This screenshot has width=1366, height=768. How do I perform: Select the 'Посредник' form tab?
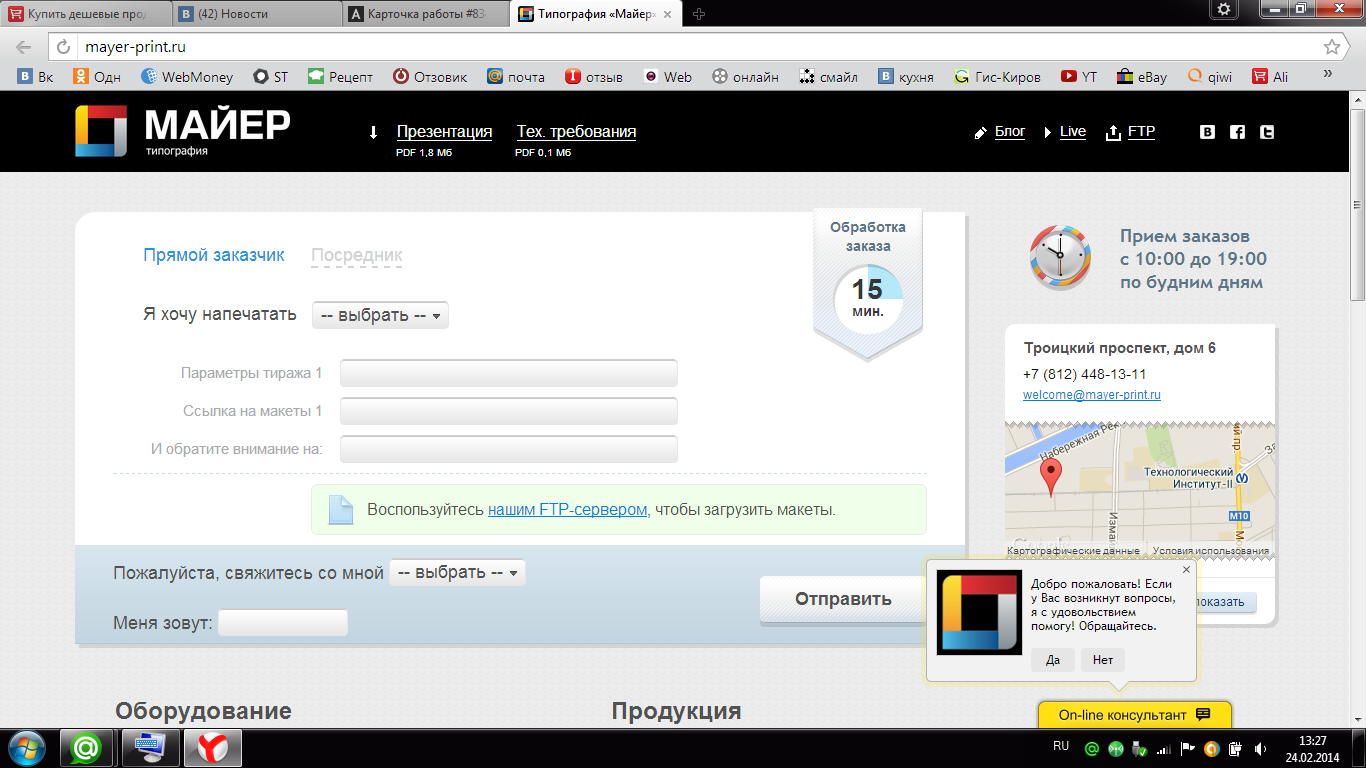pos(357,255)
